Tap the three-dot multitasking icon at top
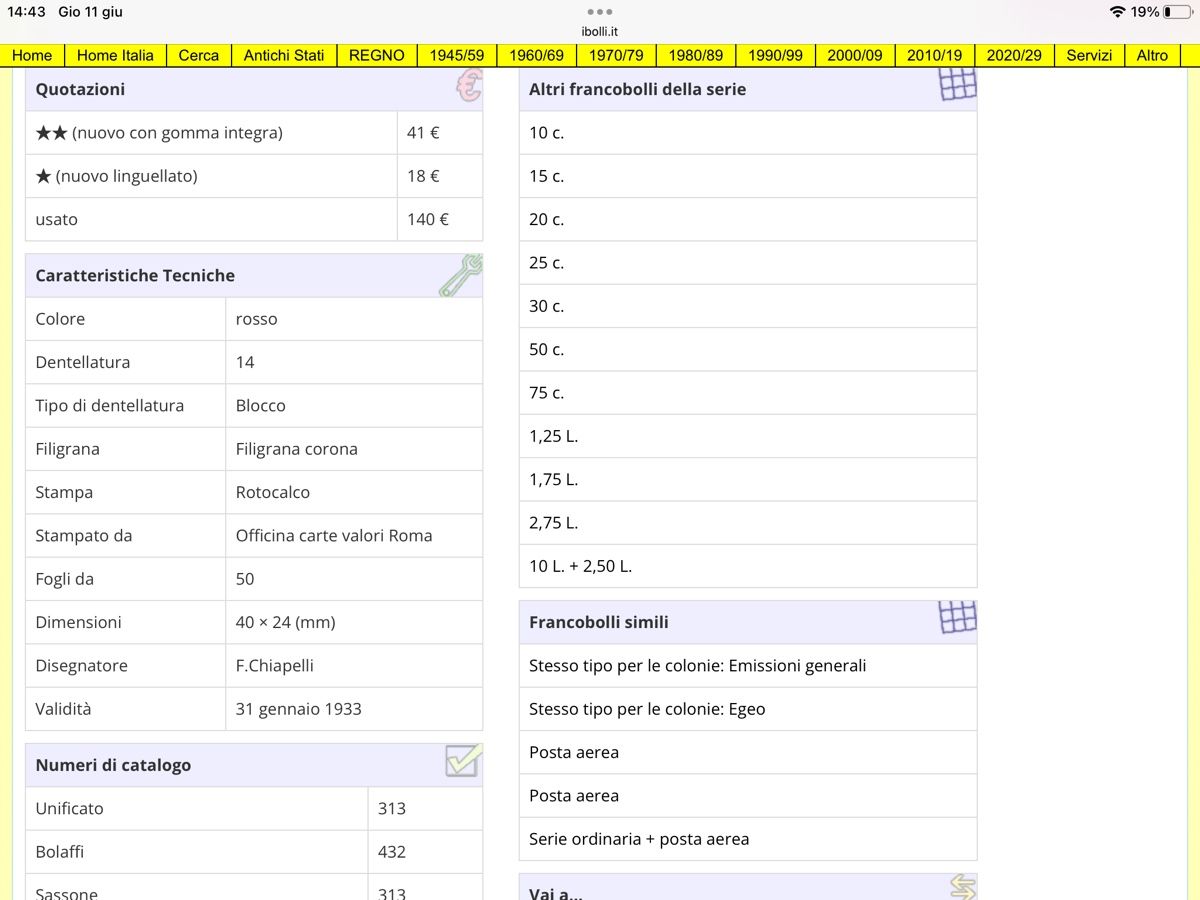Image resolution: width=1200 pixels, height=900 pixels. [x=599, y=12]
